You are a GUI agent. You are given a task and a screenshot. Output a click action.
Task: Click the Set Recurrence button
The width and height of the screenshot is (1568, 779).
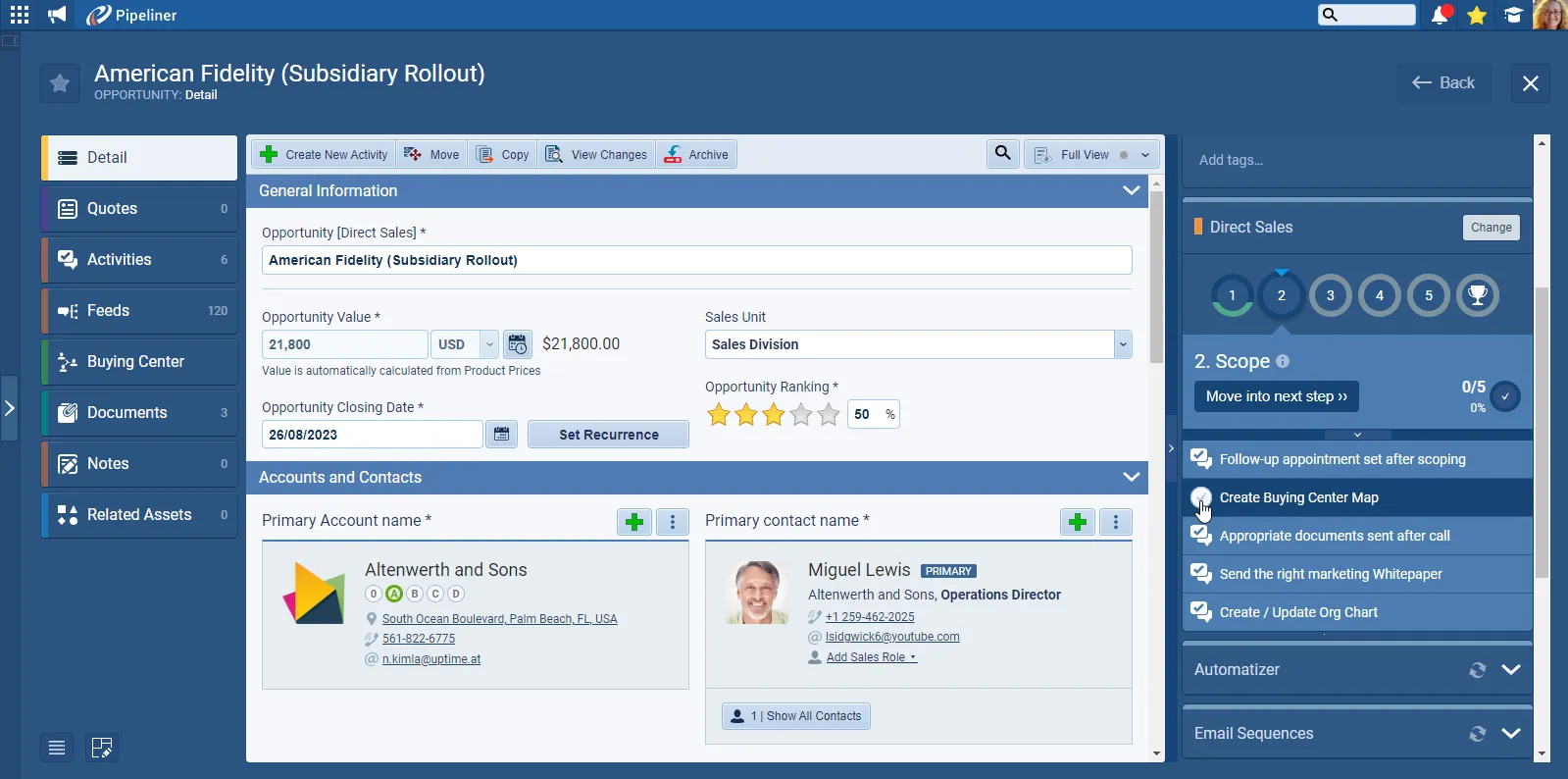coord(609,435)
